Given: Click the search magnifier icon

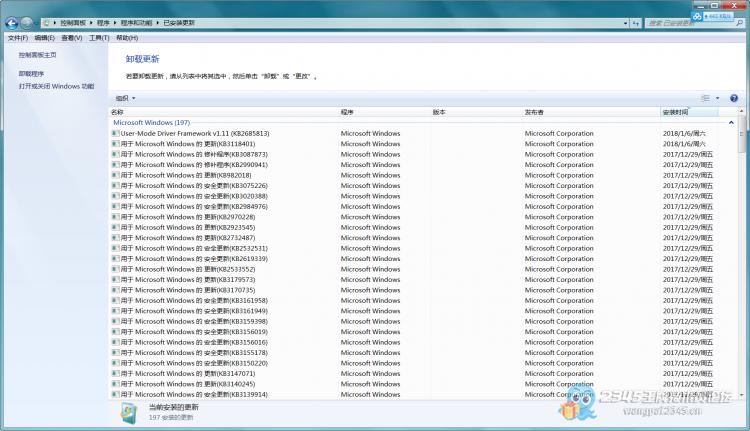Looking at the screenshot, I should (x=739, y=23).
